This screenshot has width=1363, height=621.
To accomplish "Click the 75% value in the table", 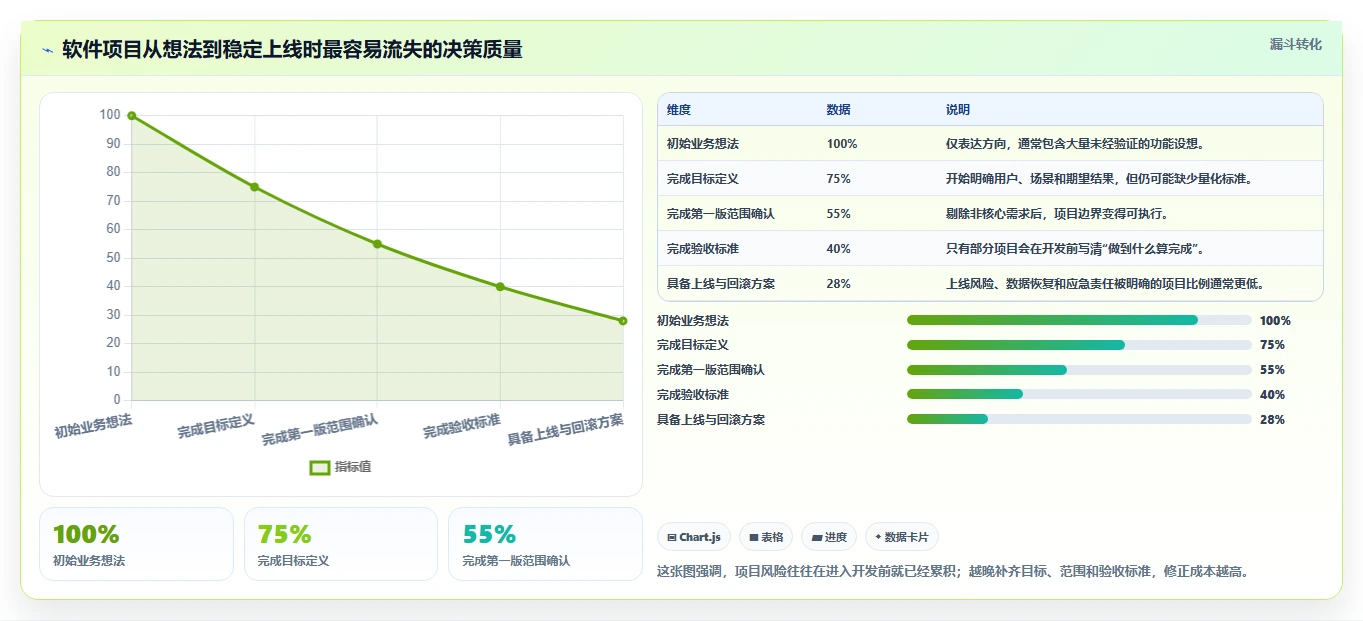I will point(839,179).
